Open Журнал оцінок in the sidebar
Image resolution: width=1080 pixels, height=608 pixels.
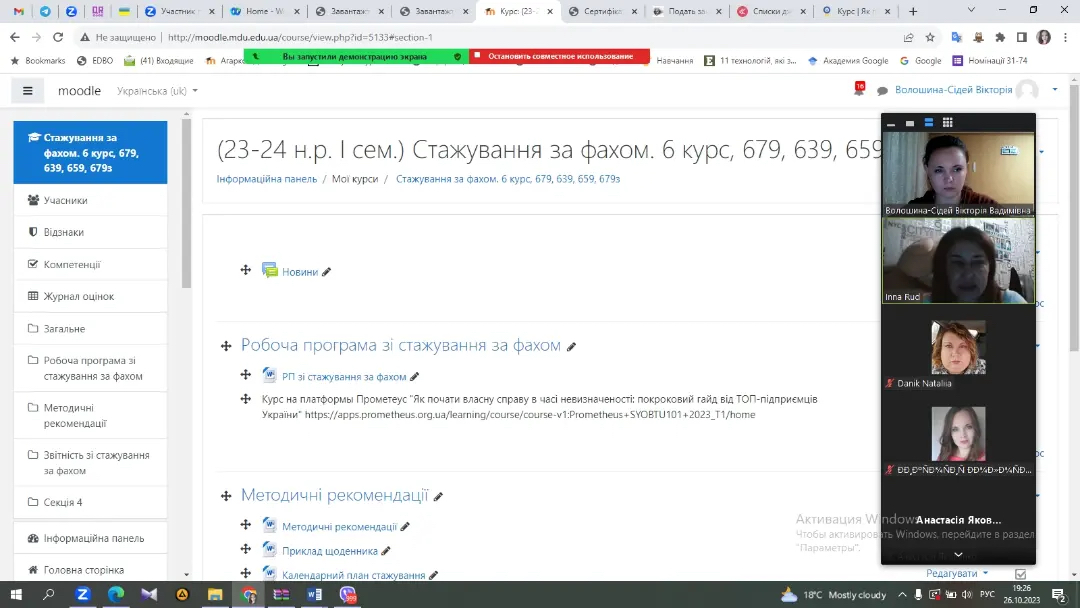coord(78,296)
